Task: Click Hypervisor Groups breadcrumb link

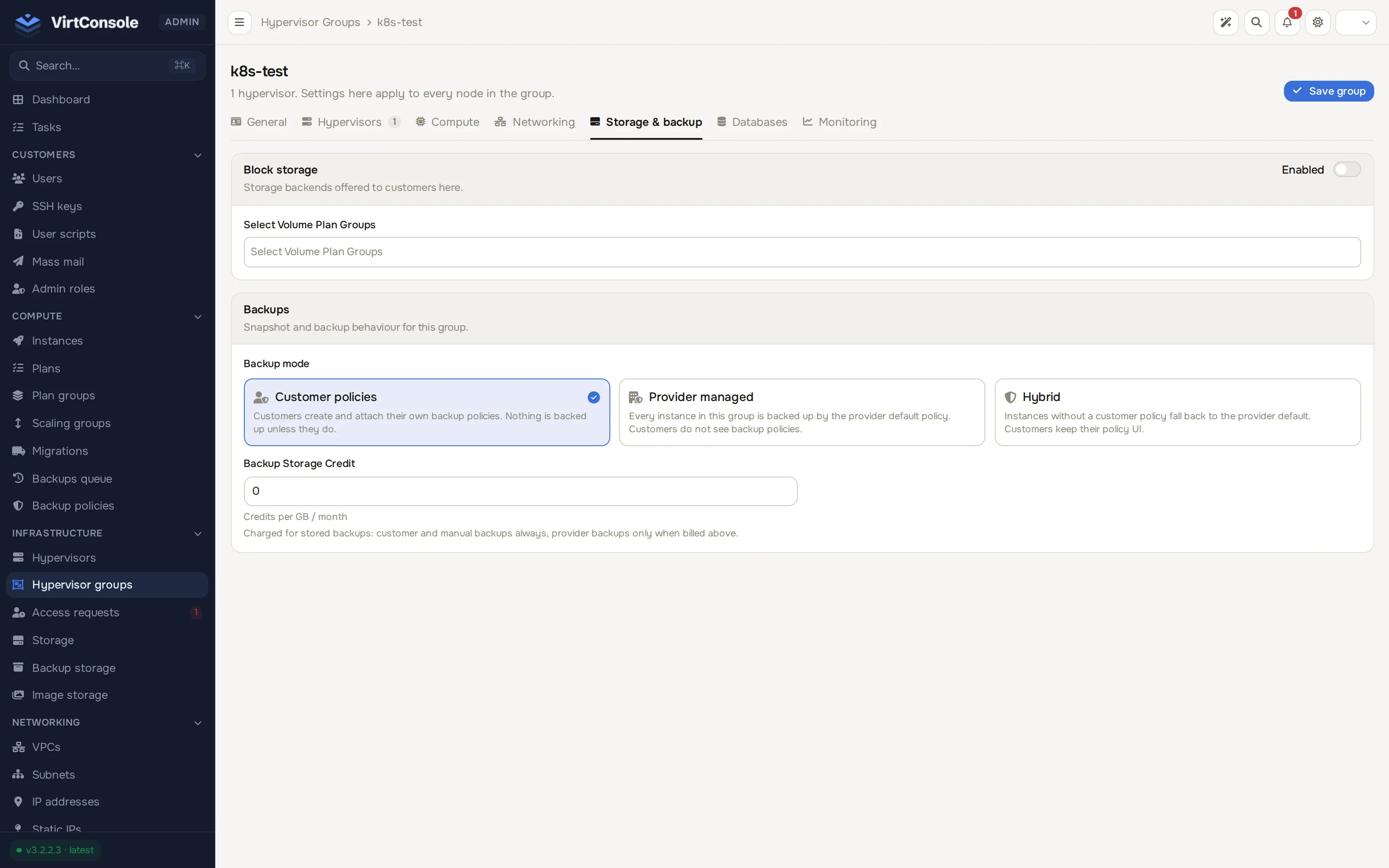Action: point(310,23)
